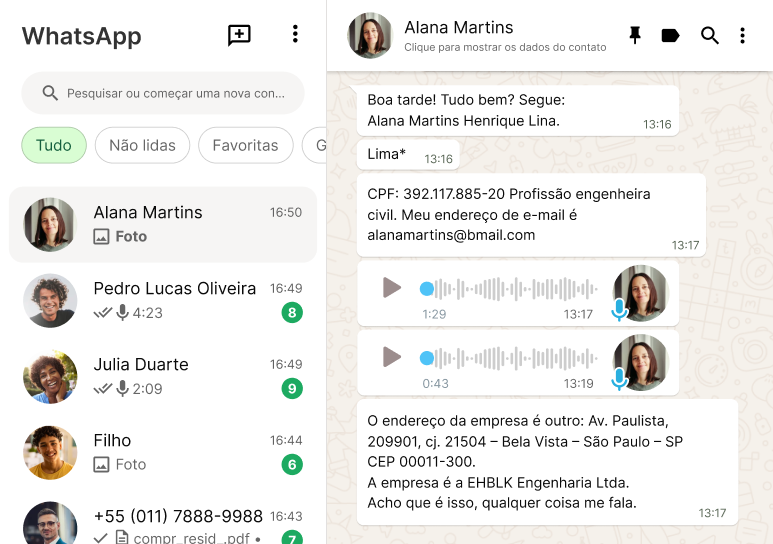Open the sidebar three-dot menu beside WhatsApp
Image resolution: width=773 pixels, height=544 pixels.
(x=295, y=34)
